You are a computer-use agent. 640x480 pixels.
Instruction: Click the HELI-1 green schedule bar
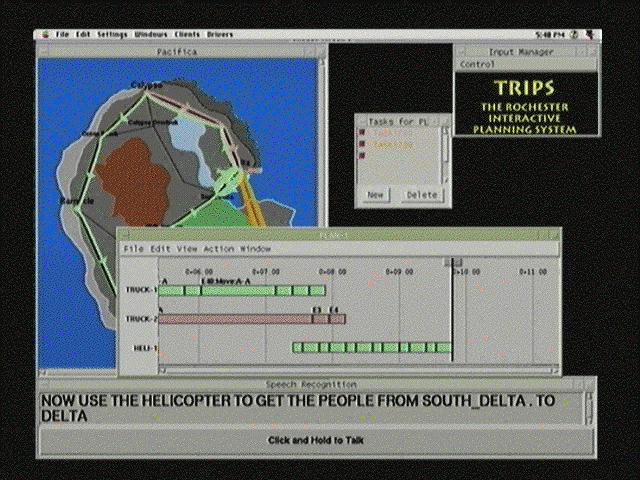372,348
